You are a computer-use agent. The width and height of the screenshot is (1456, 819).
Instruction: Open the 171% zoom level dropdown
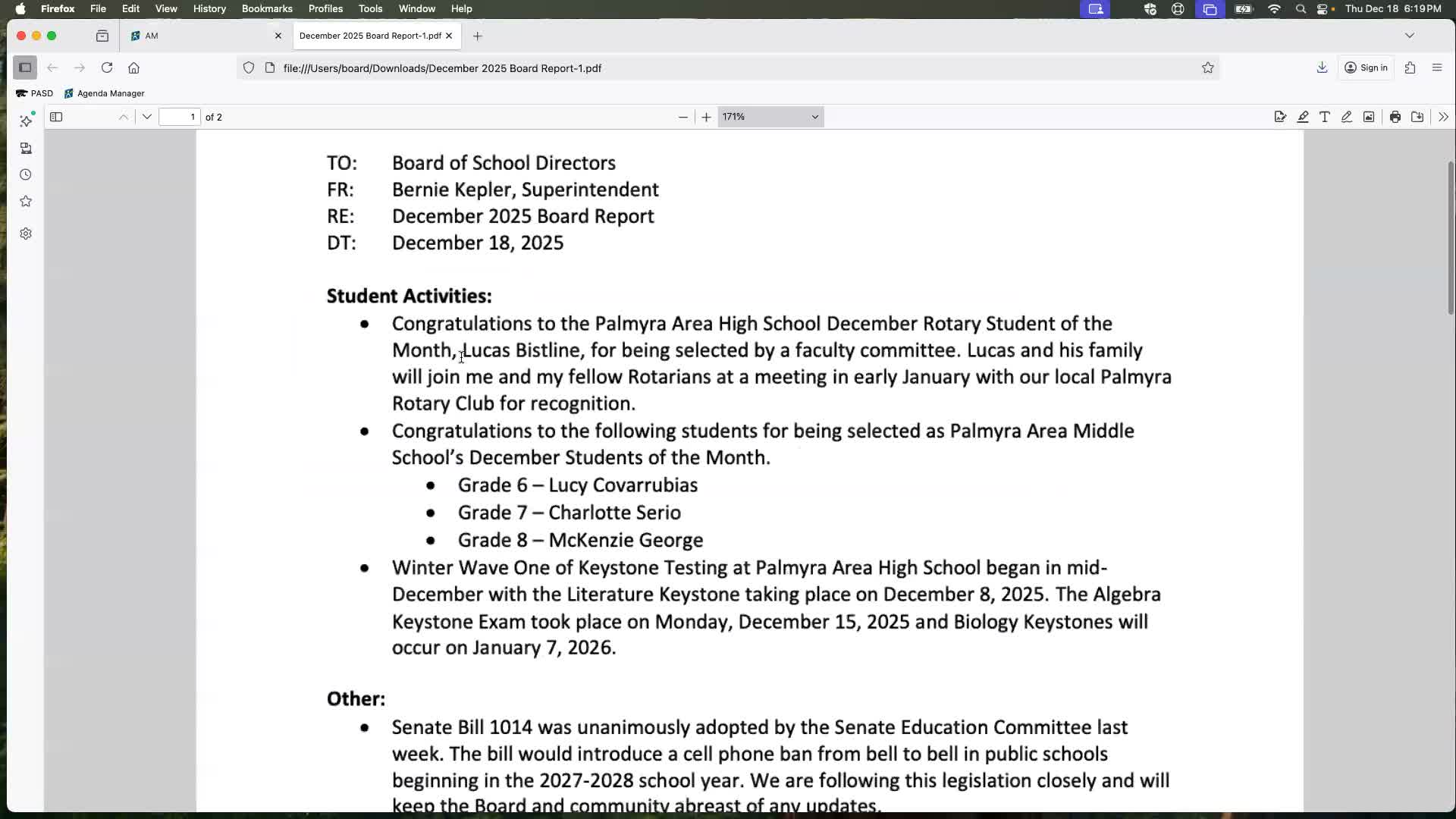pos(770,117)
